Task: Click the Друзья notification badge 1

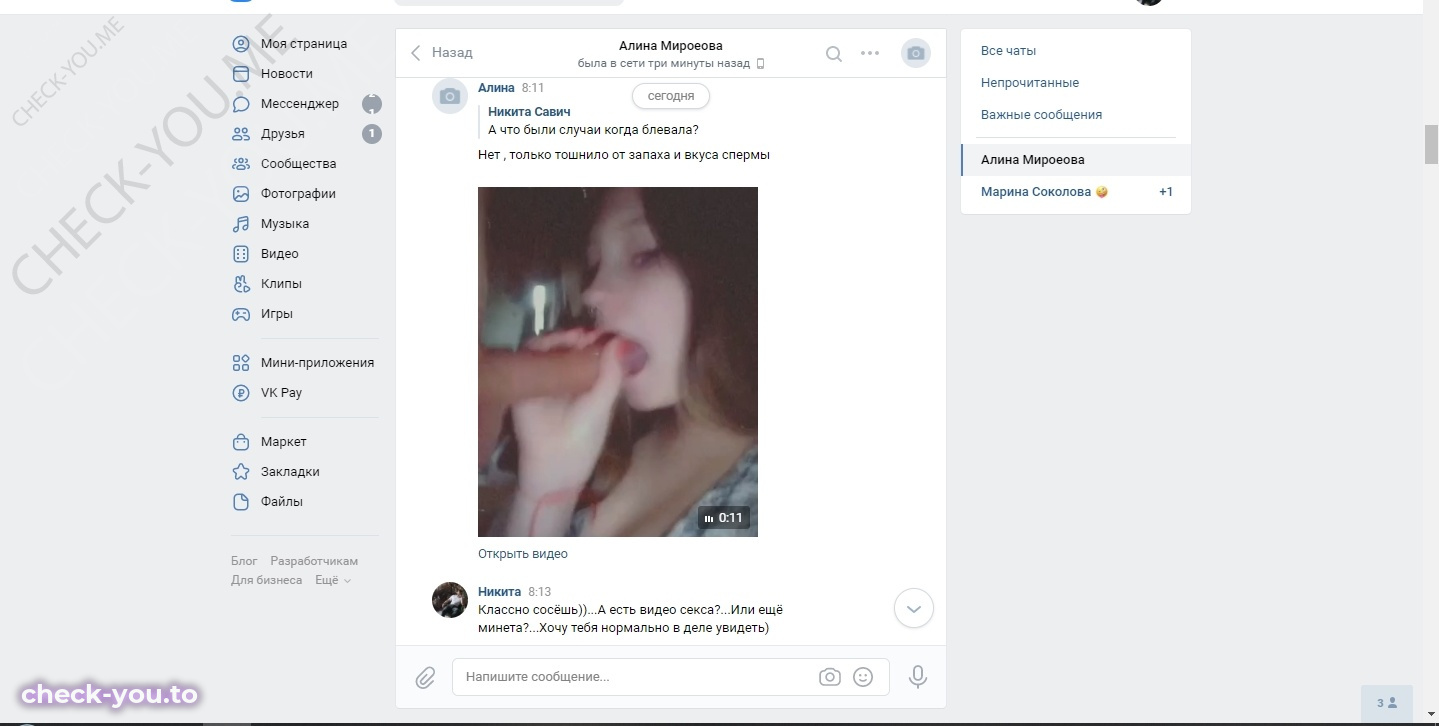Action: pyautogui.click(x=372, y=134)
